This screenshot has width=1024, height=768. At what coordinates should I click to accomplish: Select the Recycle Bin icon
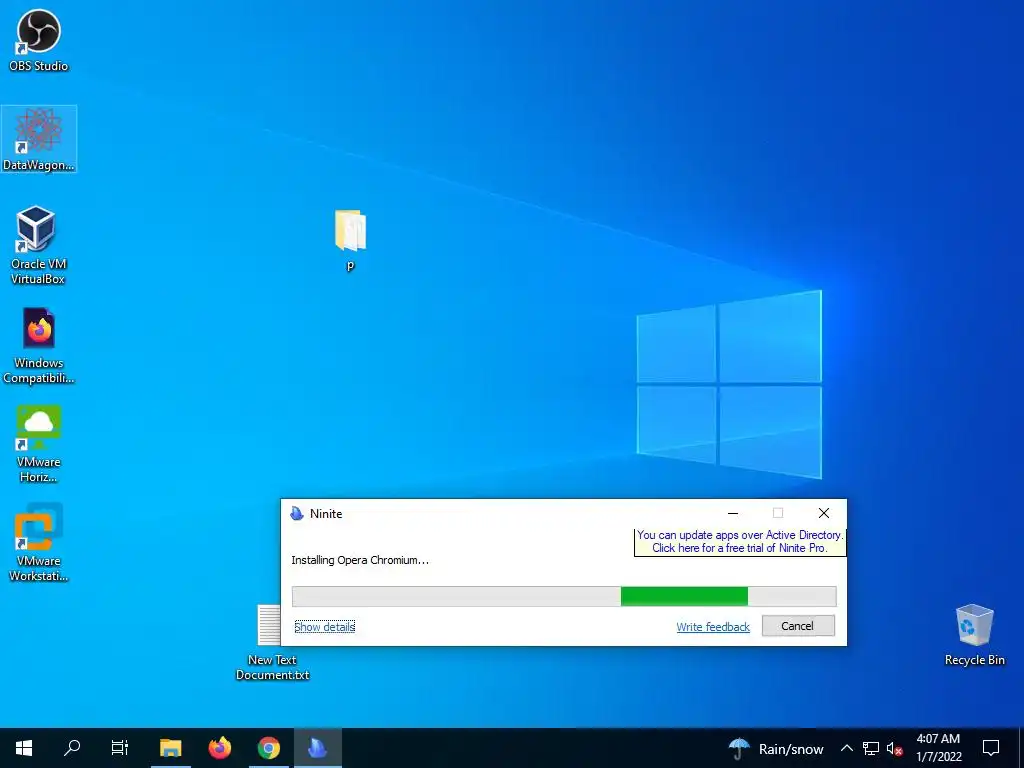click(x=974, y=635)
